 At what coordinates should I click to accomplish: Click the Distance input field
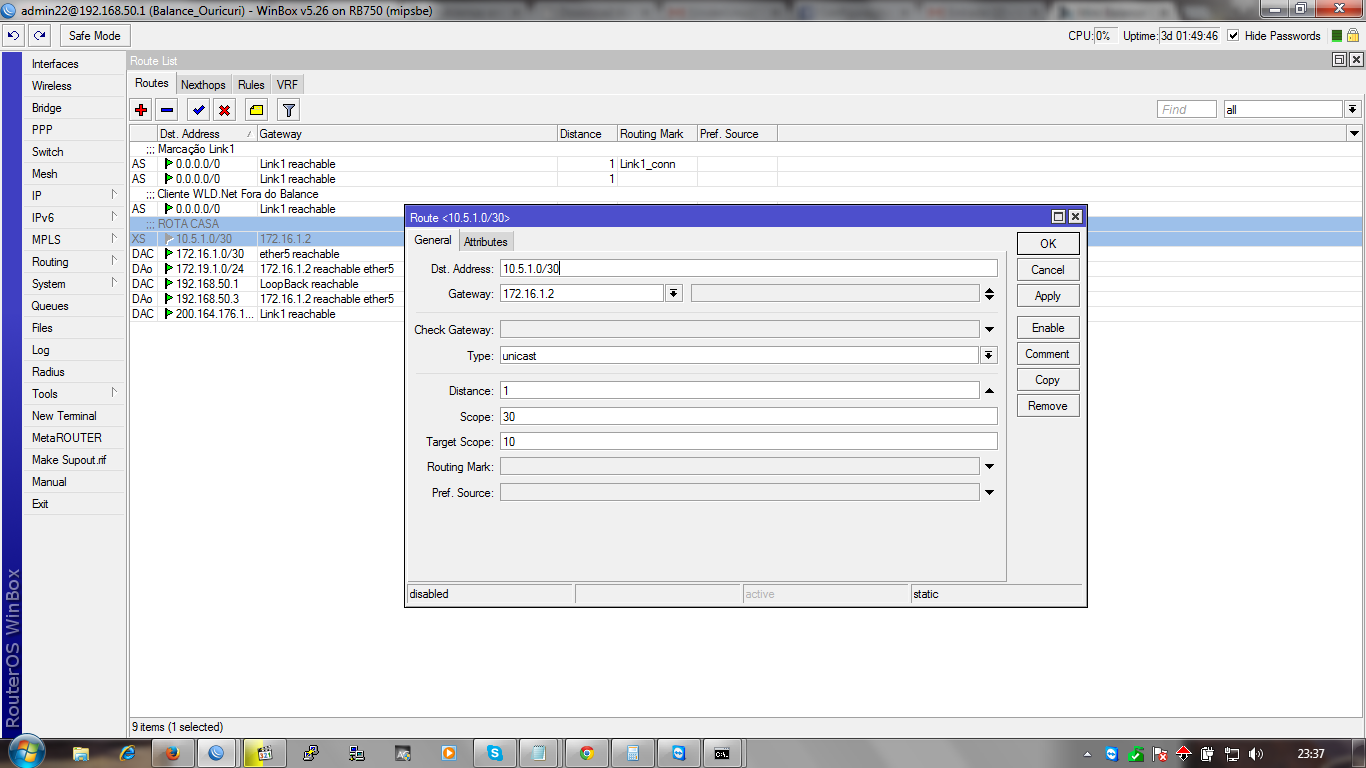pyautogui.click(x=740, y=391)
